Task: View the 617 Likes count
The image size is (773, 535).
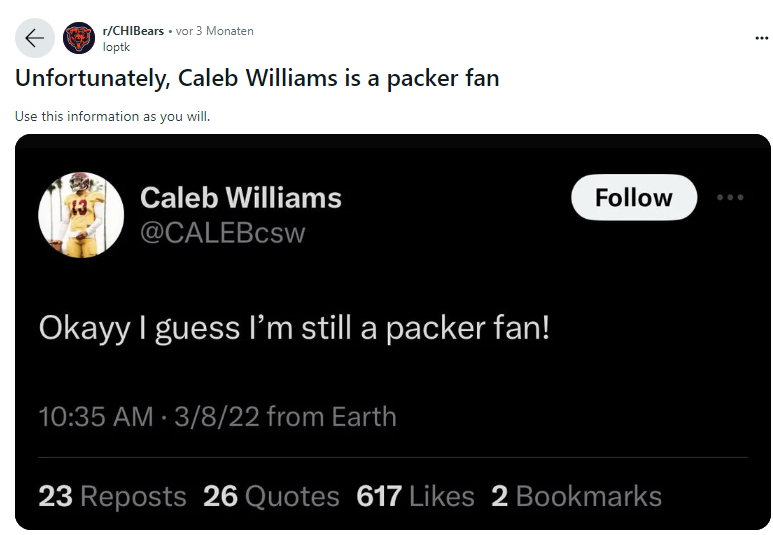Action: coord(415,496)
